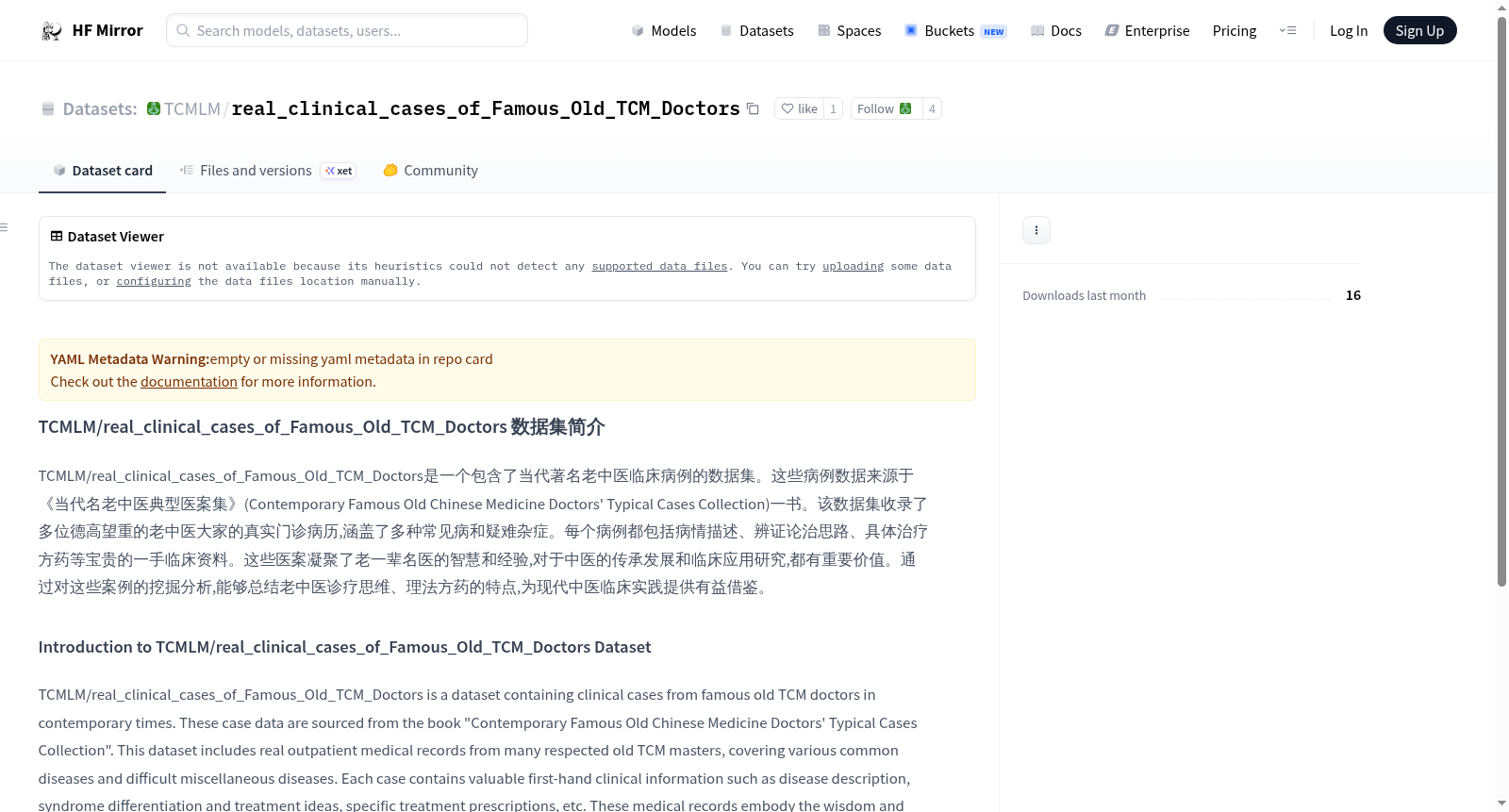
Task: Open the YAML warning documentation link
Action: point(189,382)
